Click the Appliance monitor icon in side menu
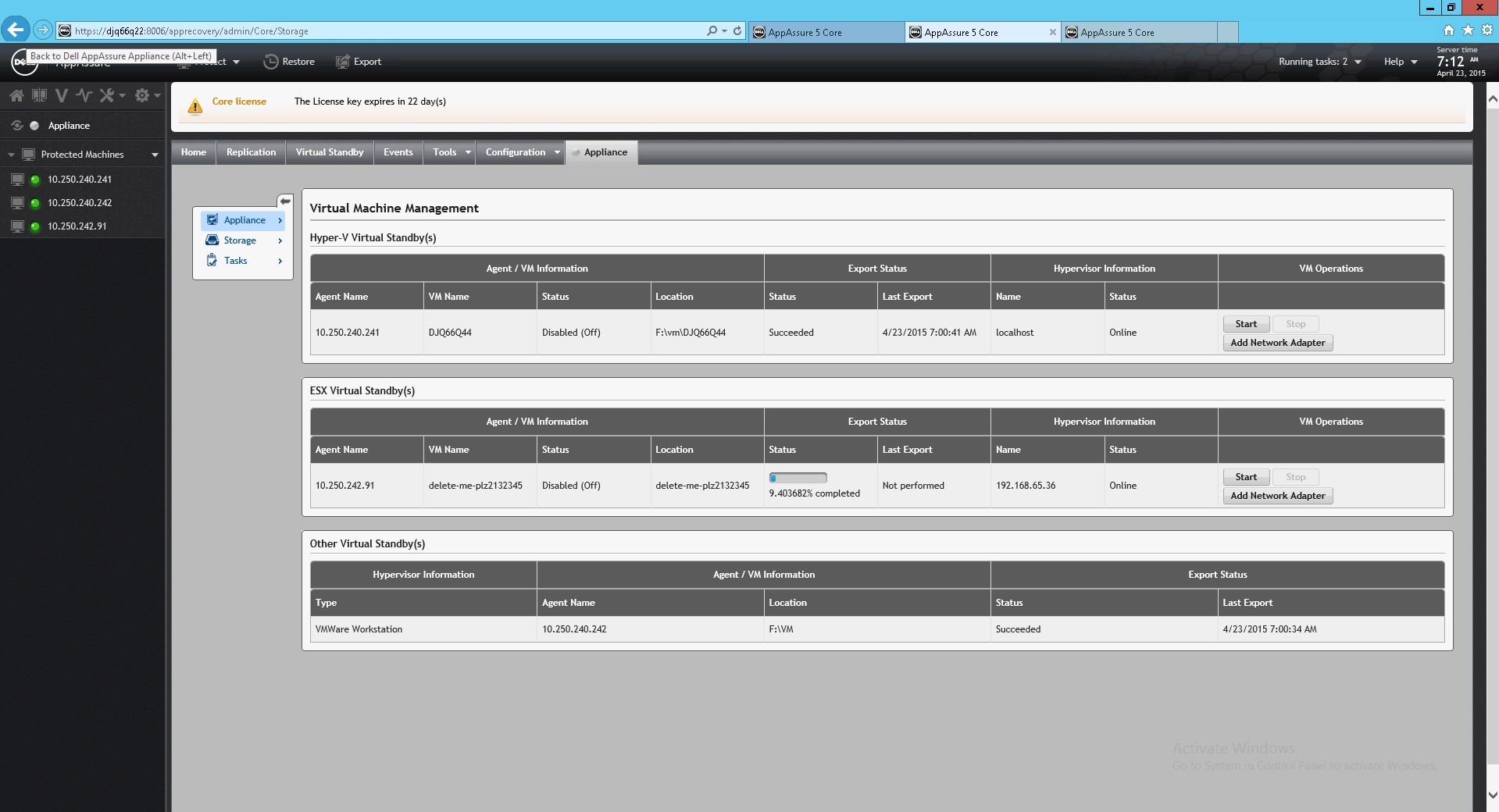This screenshot has width=1499, height=812. click(212, 220)
